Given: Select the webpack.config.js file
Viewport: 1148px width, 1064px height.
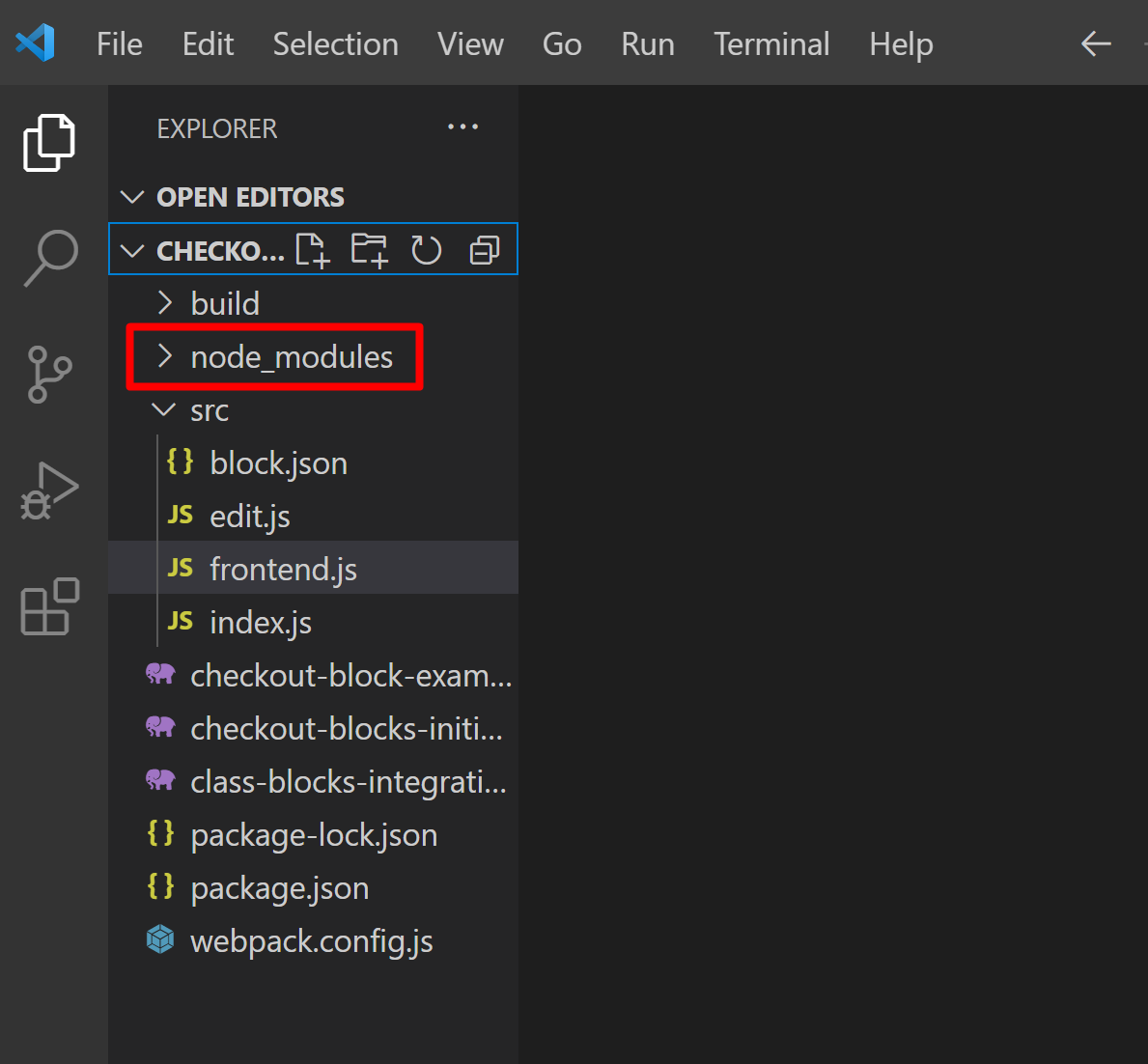Looking at the screenshot, I should coord(311,941).
